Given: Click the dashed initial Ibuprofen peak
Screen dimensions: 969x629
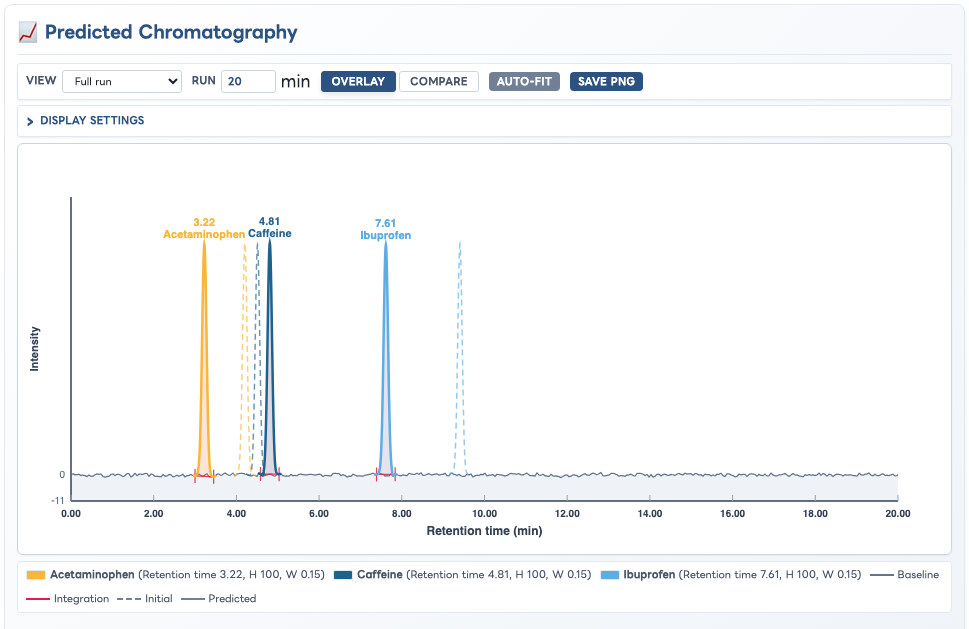Looking at the screenshot, I should pos(460,358).
